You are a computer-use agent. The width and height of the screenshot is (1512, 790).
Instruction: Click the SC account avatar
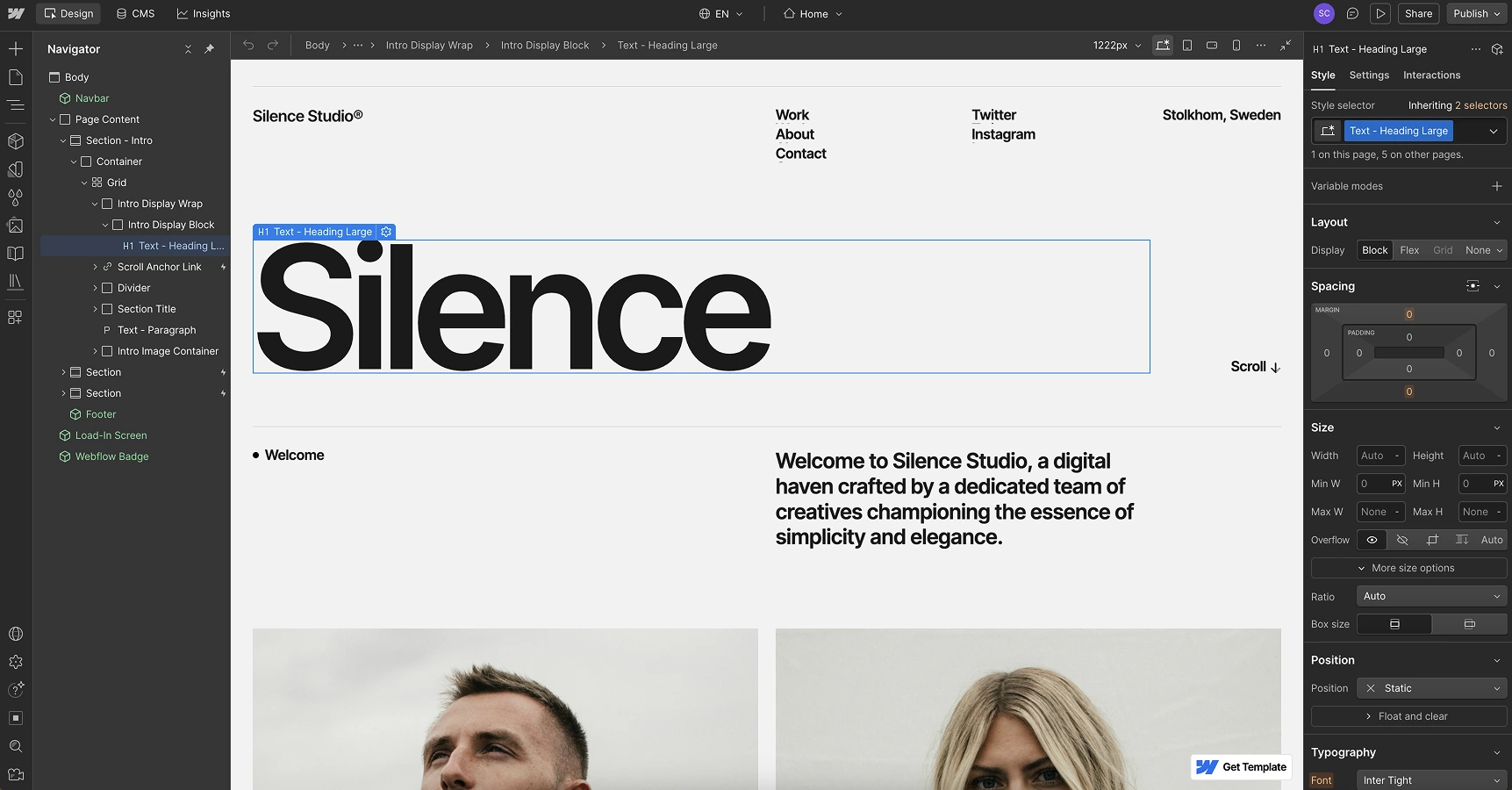pyautogui.click(x=1324, y=14)
